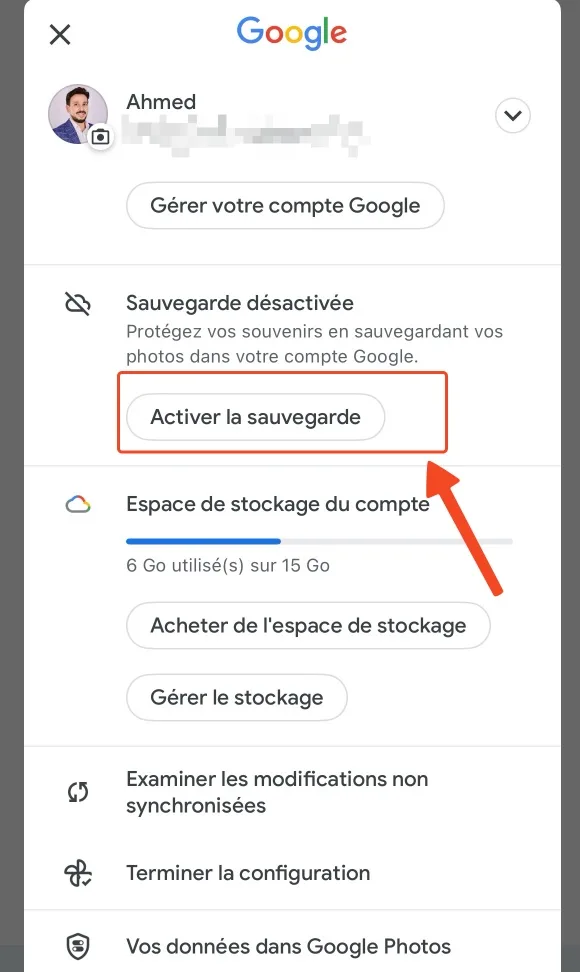Click Acheter de l'espace de stockage
This screenshot has height=972, width=580.
307,625
